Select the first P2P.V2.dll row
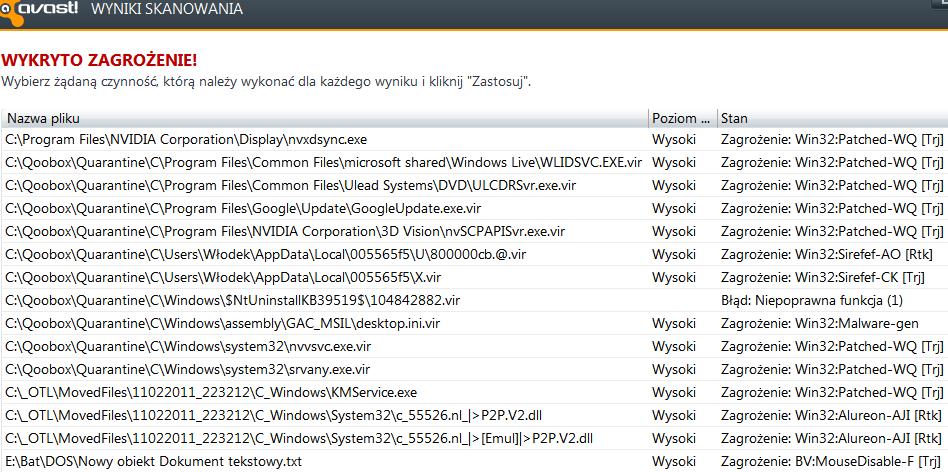Image resolution: width=948 pixels, height=472 pixels. pyautogui.click(x=475, y=415)
